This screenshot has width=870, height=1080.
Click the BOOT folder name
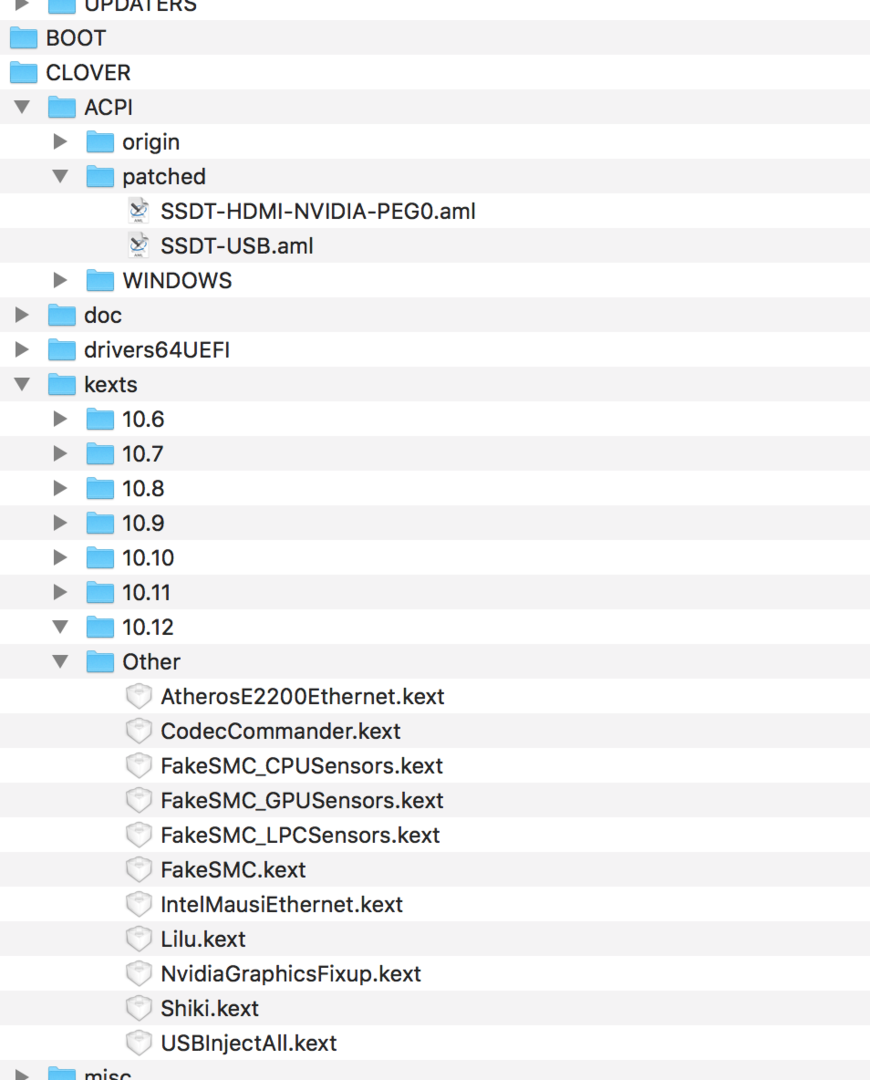tap(76, 38)
